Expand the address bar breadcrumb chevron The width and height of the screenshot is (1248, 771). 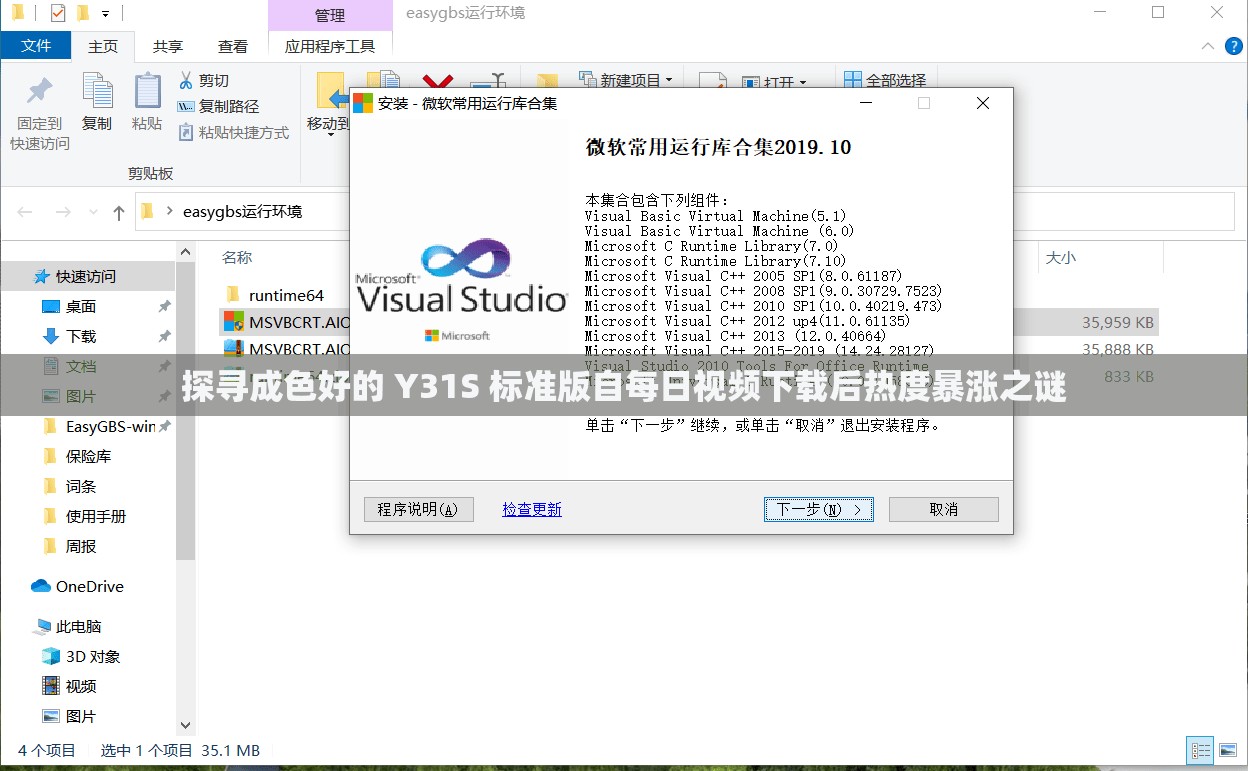170,212
